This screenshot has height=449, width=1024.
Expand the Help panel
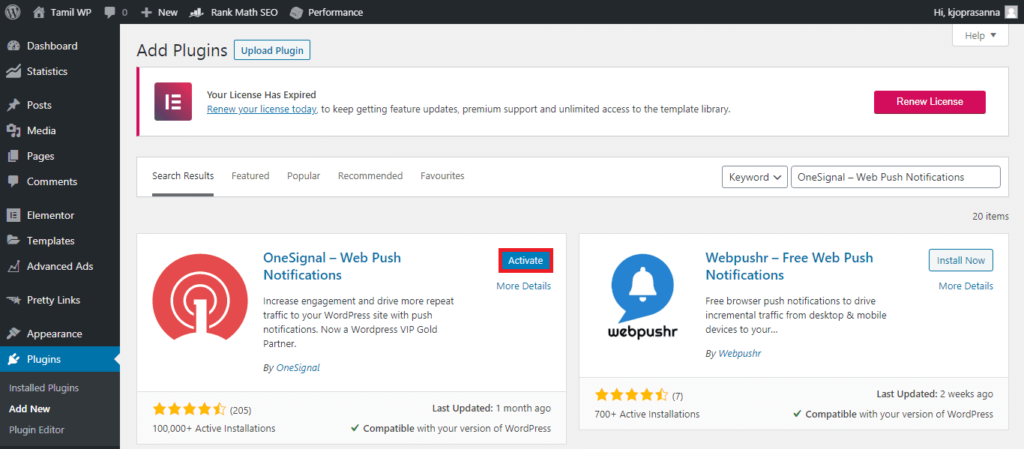[x=980, y=36]
